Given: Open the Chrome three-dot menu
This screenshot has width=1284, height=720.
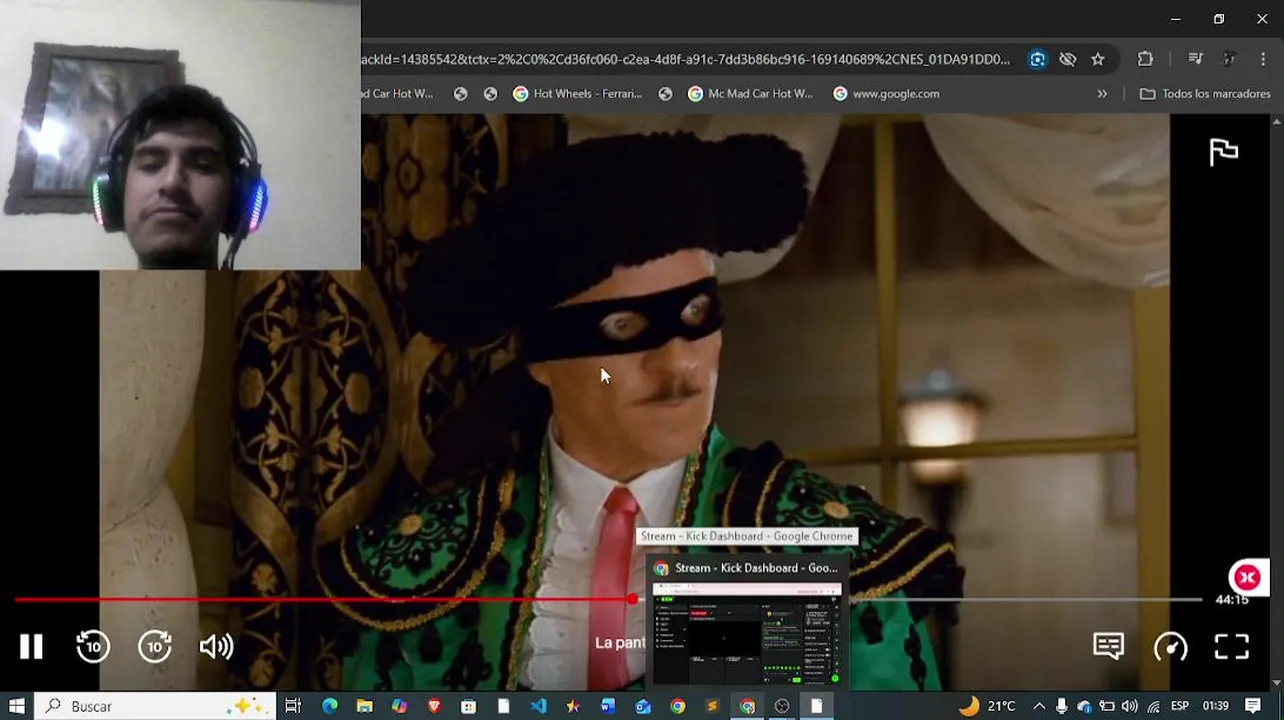Looking at the screenshot, I should click(1264, 59).
